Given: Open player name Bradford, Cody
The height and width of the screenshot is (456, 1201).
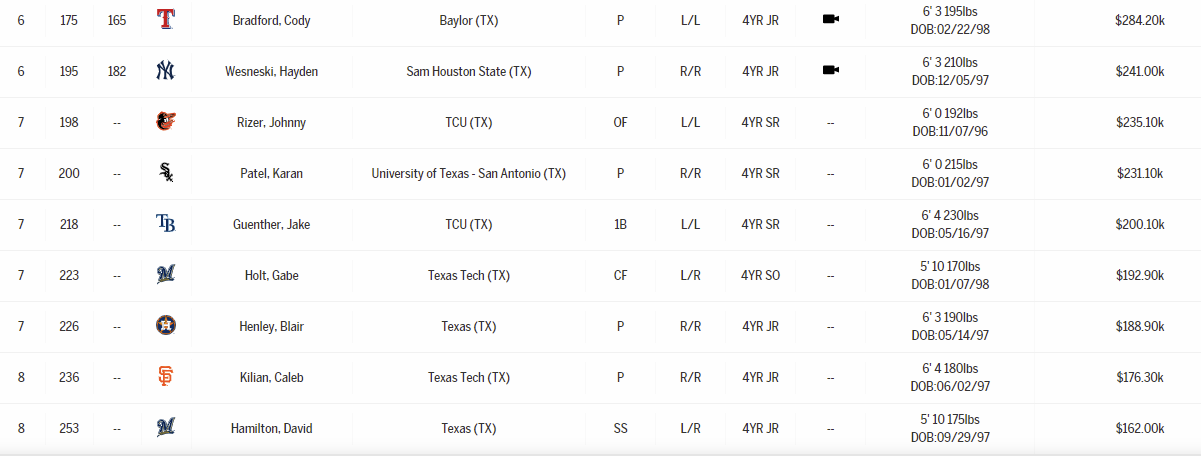Looking at the screenshot, I should (x=272, y=20).
